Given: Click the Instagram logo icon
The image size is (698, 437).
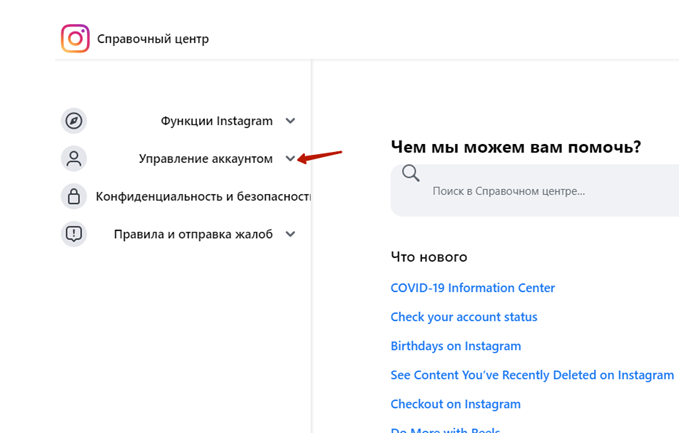Looking at the screenshot, I should point(75,39).
